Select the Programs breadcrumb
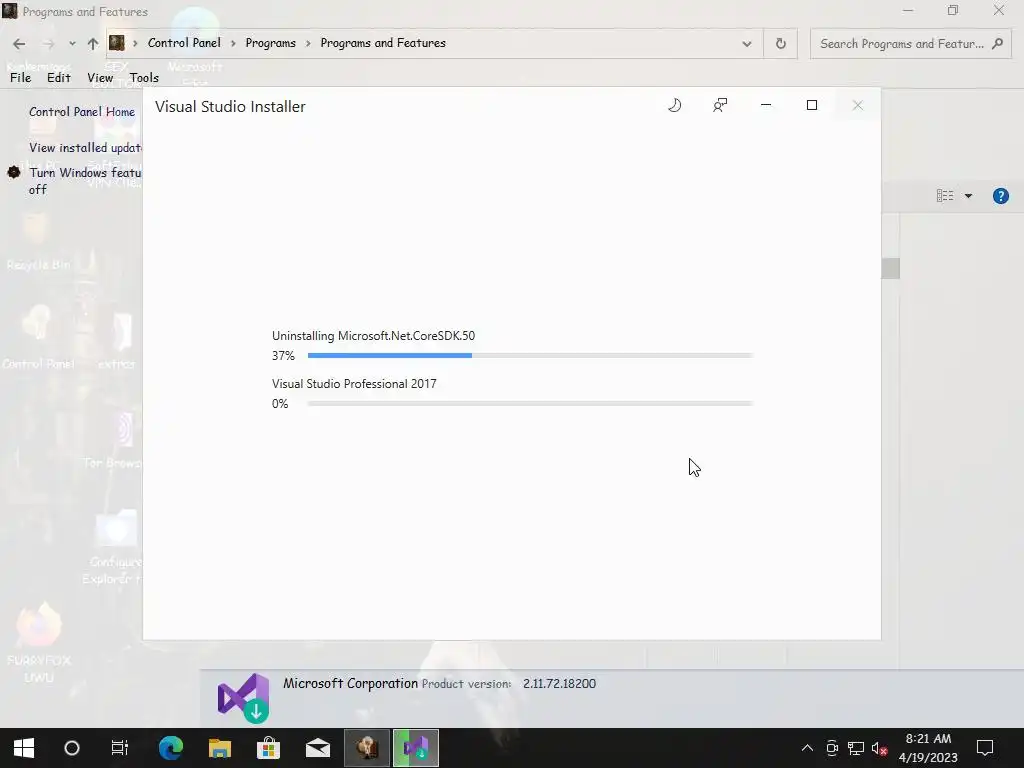 [x=270, y=43]
